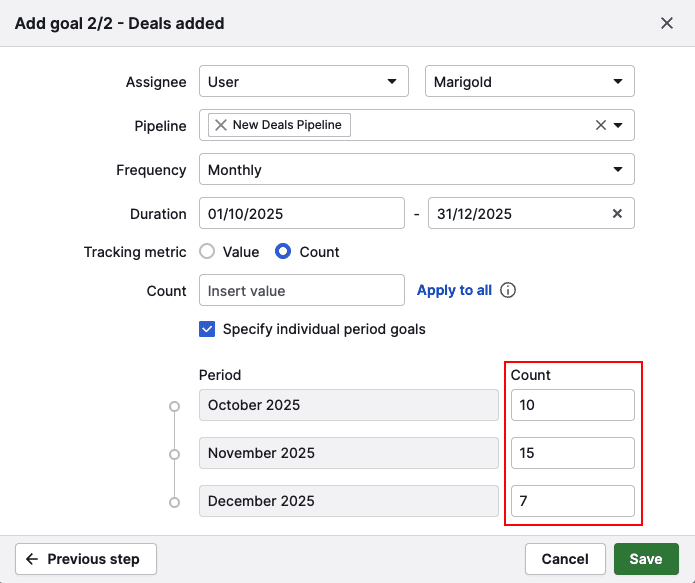Screen dimensions: 695x583
Task: Remove New Deals Pipeline tag
Action: pos(221,125)
